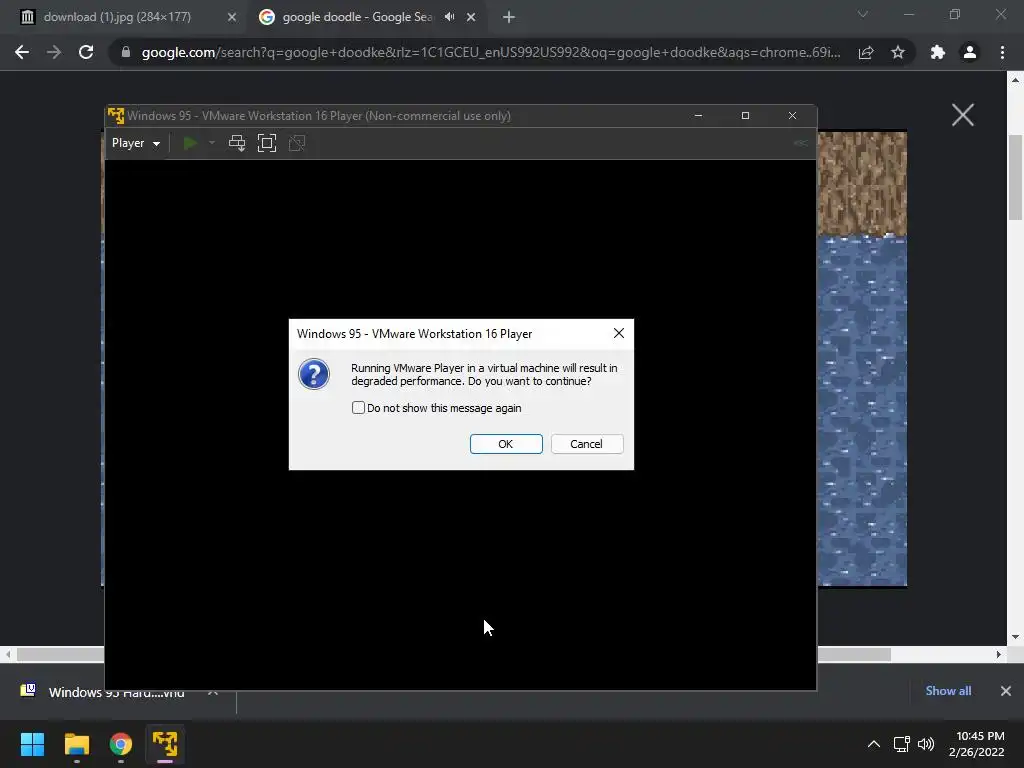
Task: Click OK in the VMware dialog
Action: [506, 444]
